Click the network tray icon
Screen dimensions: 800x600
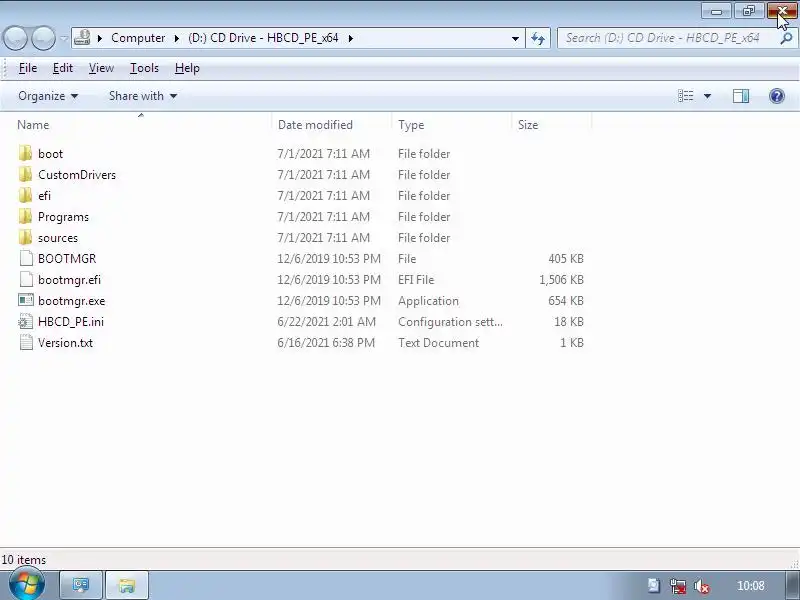tap(678, 586)
